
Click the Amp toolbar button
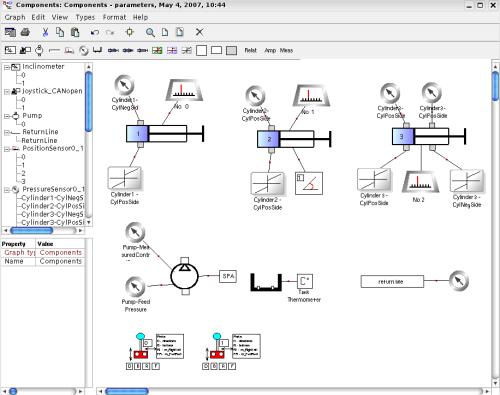pos(270,50)
